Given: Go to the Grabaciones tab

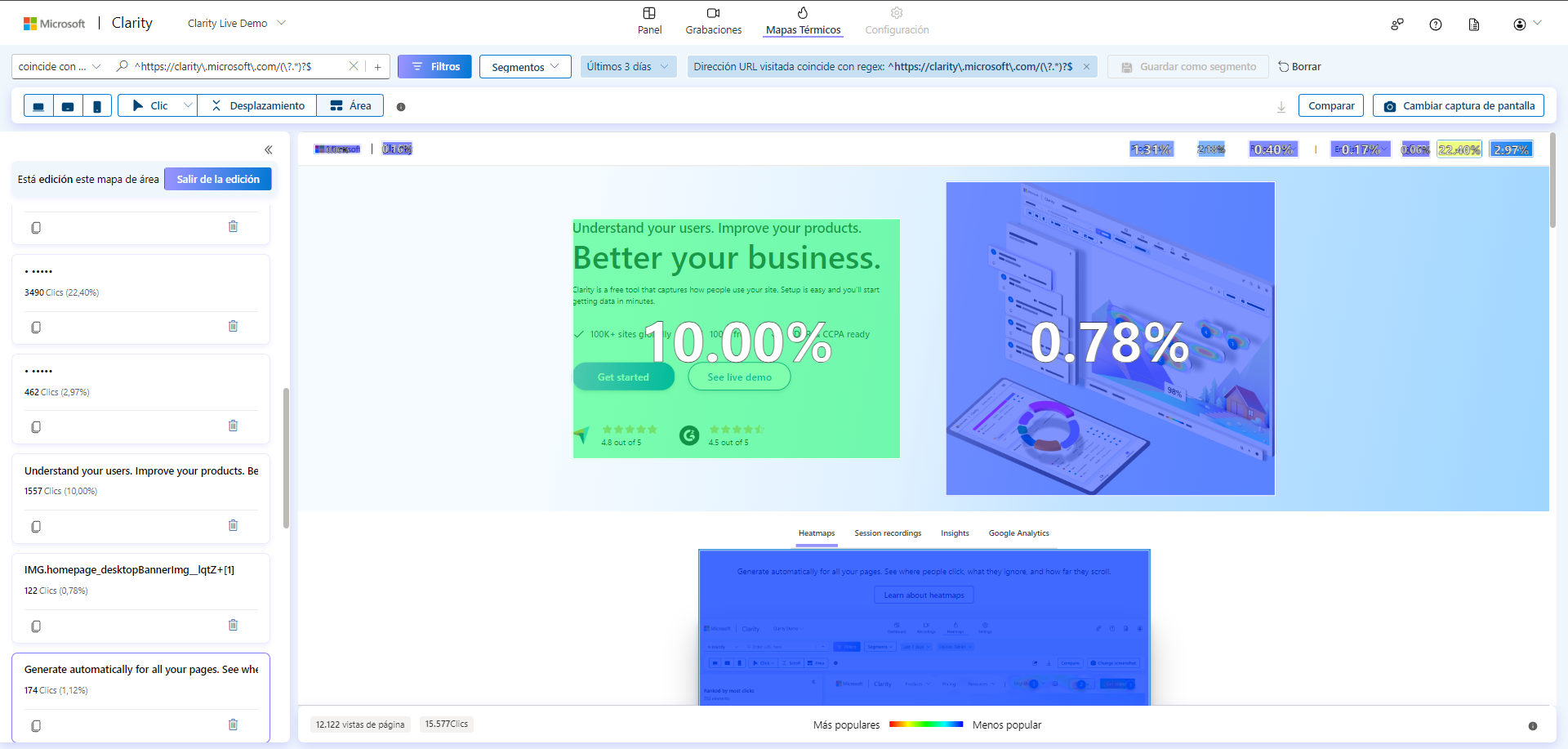Looking at the screenshot, I should (x=713, y=21).
